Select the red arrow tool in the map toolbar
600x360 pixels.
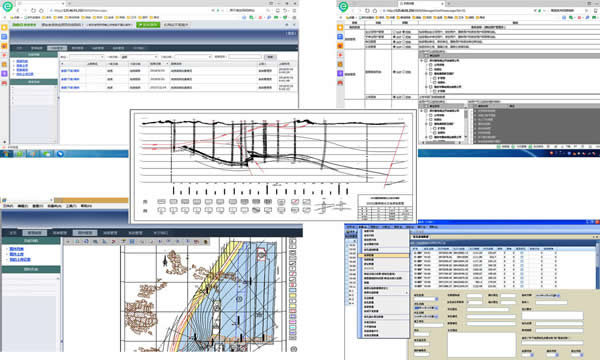[114, 242]
